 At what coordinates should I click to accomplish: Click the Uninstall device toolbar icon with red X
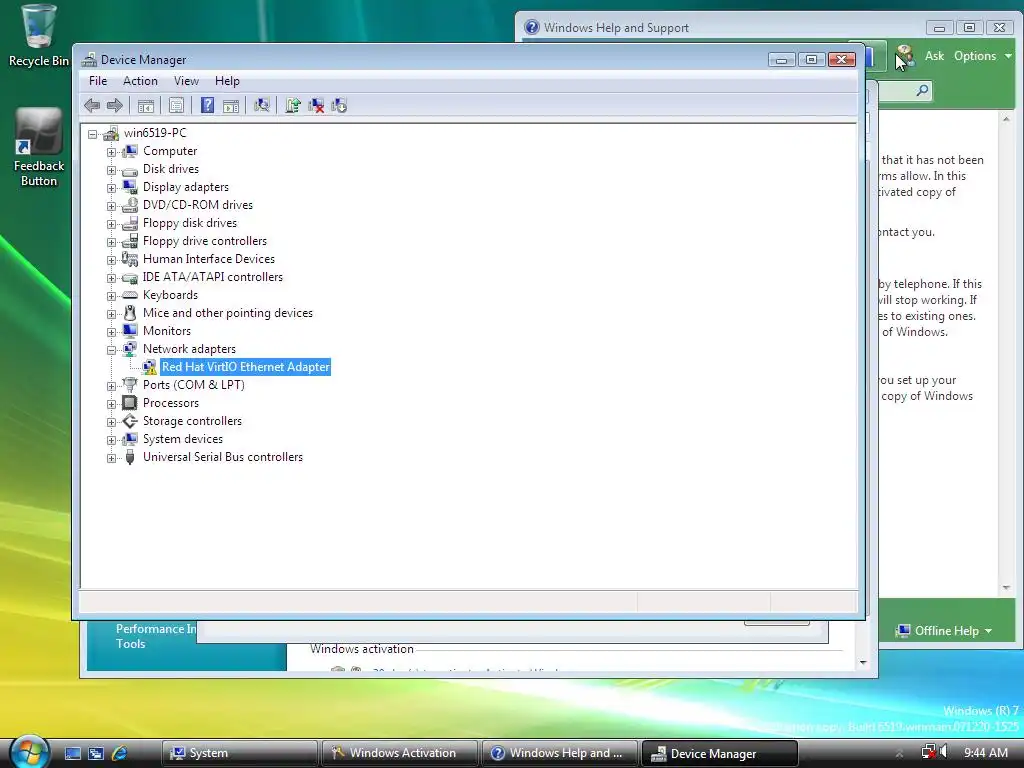pyautogui.click(x=316, y=105)
